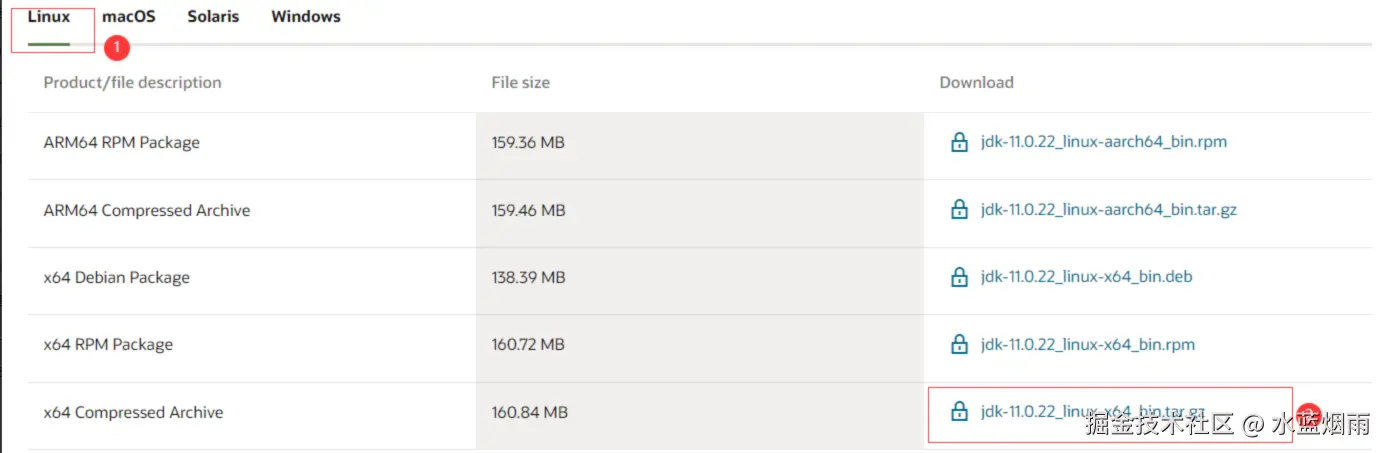The height and width of the screenshot is (453, 1386).
Task: Click lock icon beside linux-x64 deb download
Action: tap(959, 277)
